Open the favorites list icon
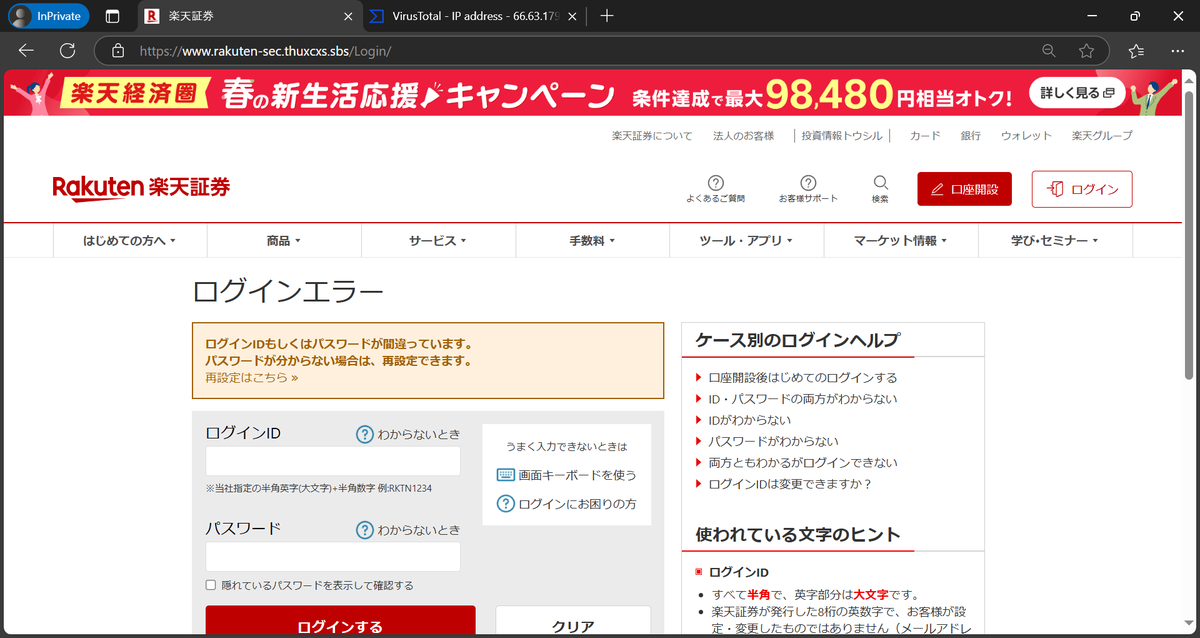 click(x=1136, y=50)
